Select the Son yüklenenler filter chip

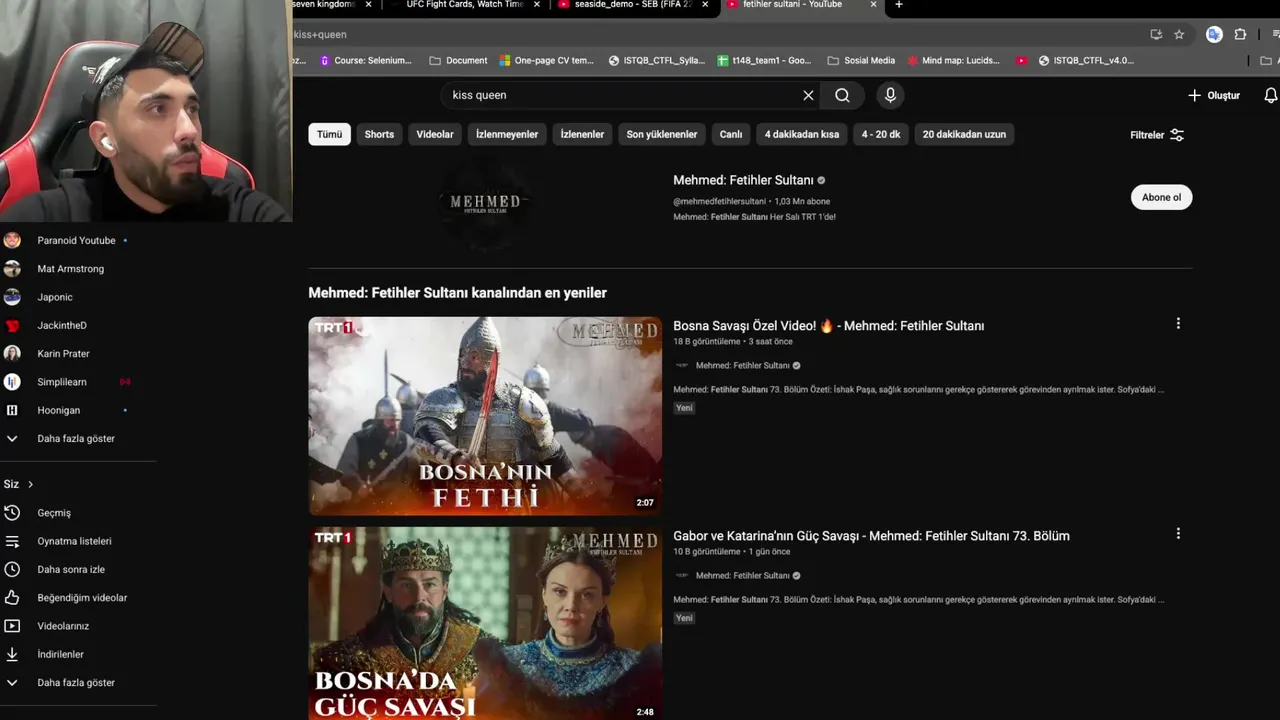pos(662,134)
